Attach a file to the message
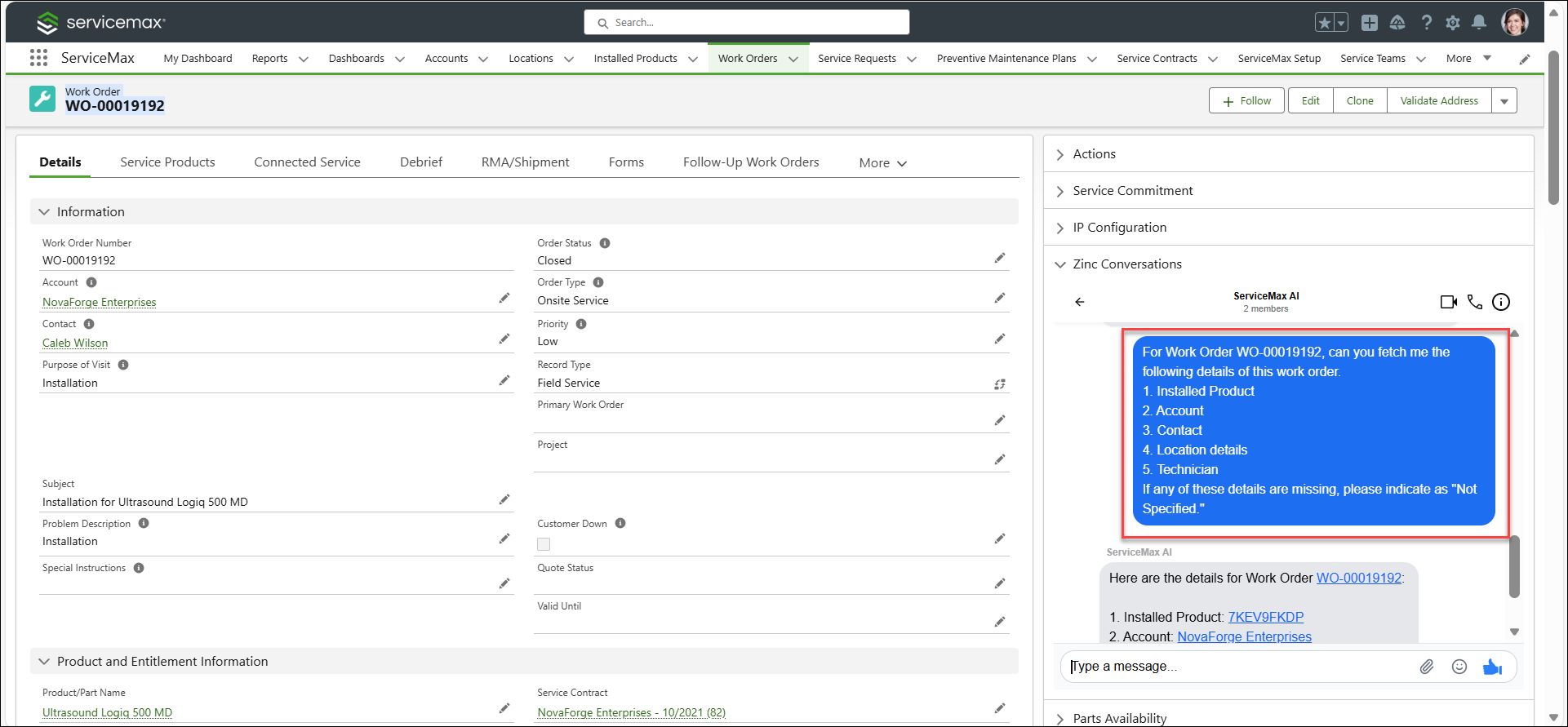The image size is (1568, 727). [x=1427, y=667]
